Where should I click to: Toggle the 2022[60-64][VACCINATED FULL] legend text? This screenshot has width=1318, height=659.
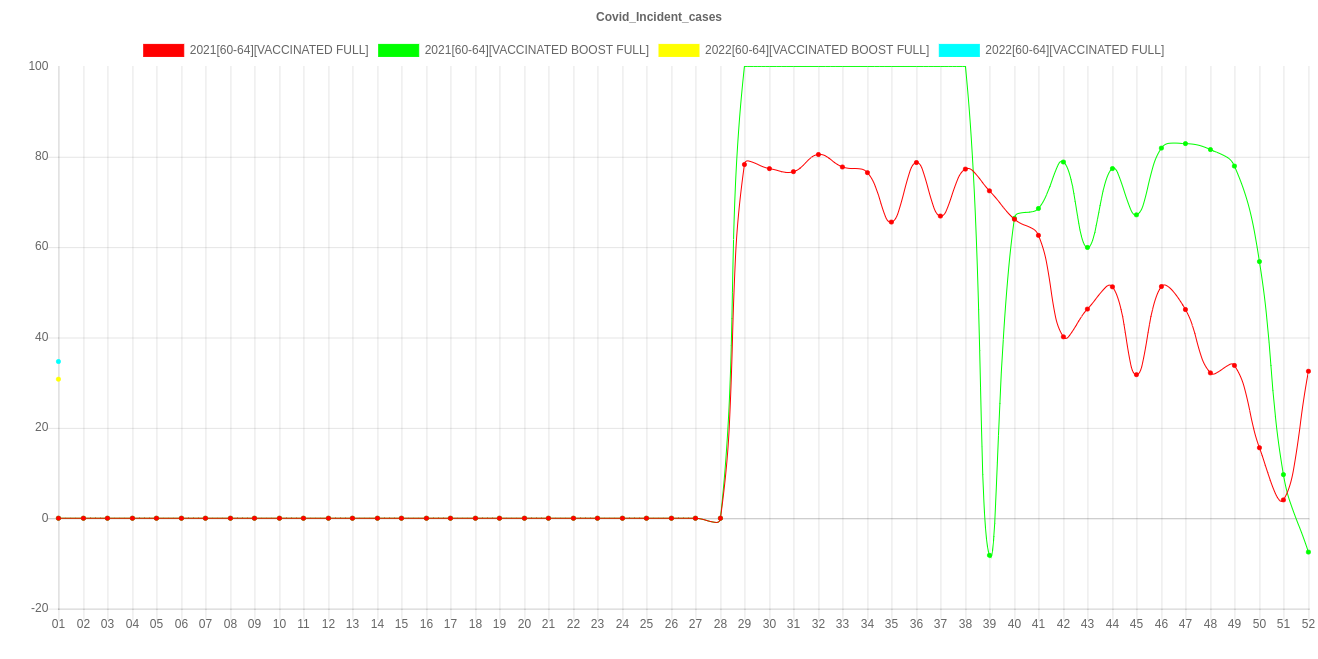(1074, 50)
